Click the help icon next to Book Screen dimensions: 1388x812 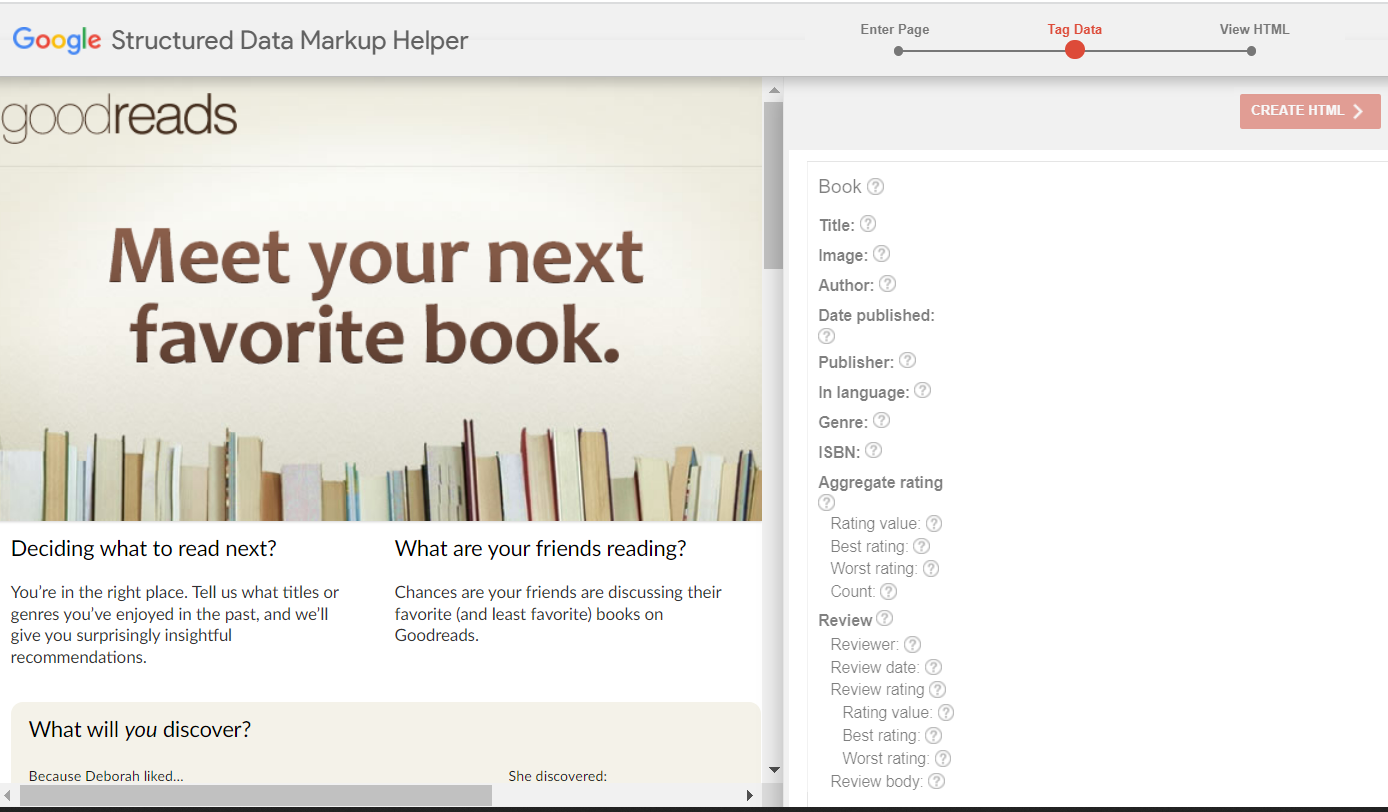click(x=875, y=187)
